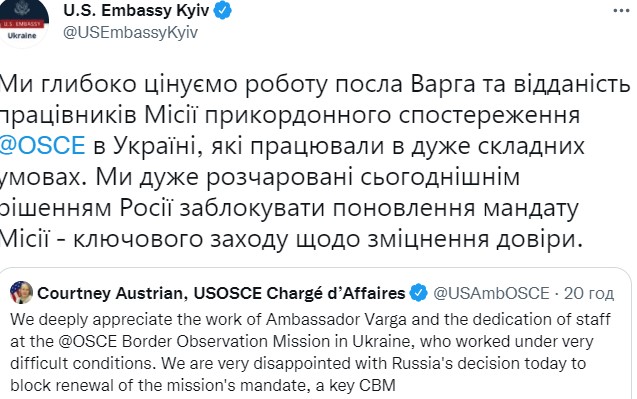Click the Ukraine label in embassy logo
The height and width of the screenshot is (399, 637).
coord(22,36)
